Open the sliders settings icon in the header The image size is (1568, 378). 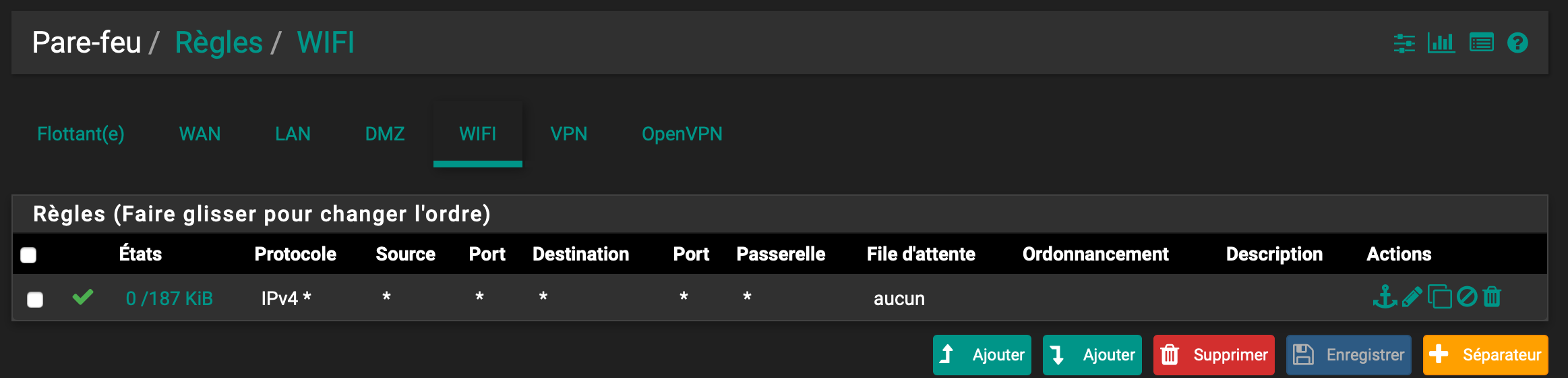coord(1404,43)
